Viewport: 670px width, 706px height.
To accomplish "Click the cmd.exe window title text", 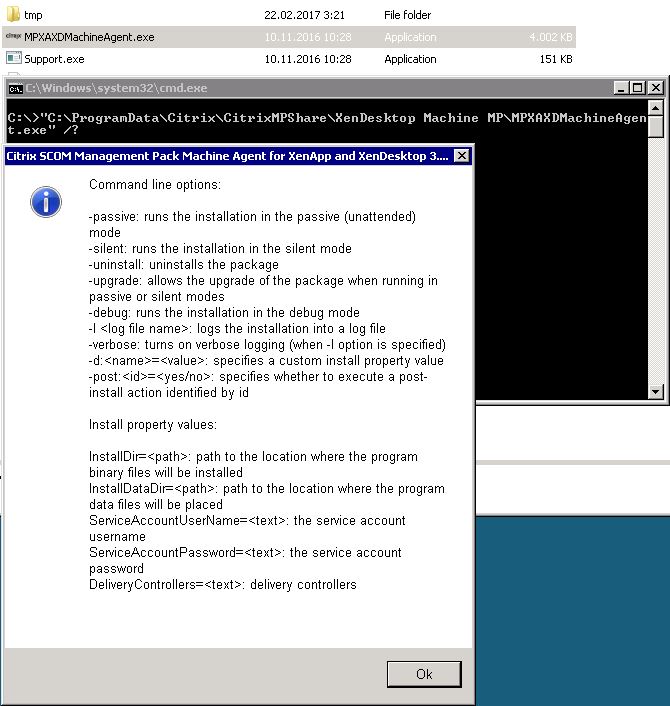I will 116,88.
